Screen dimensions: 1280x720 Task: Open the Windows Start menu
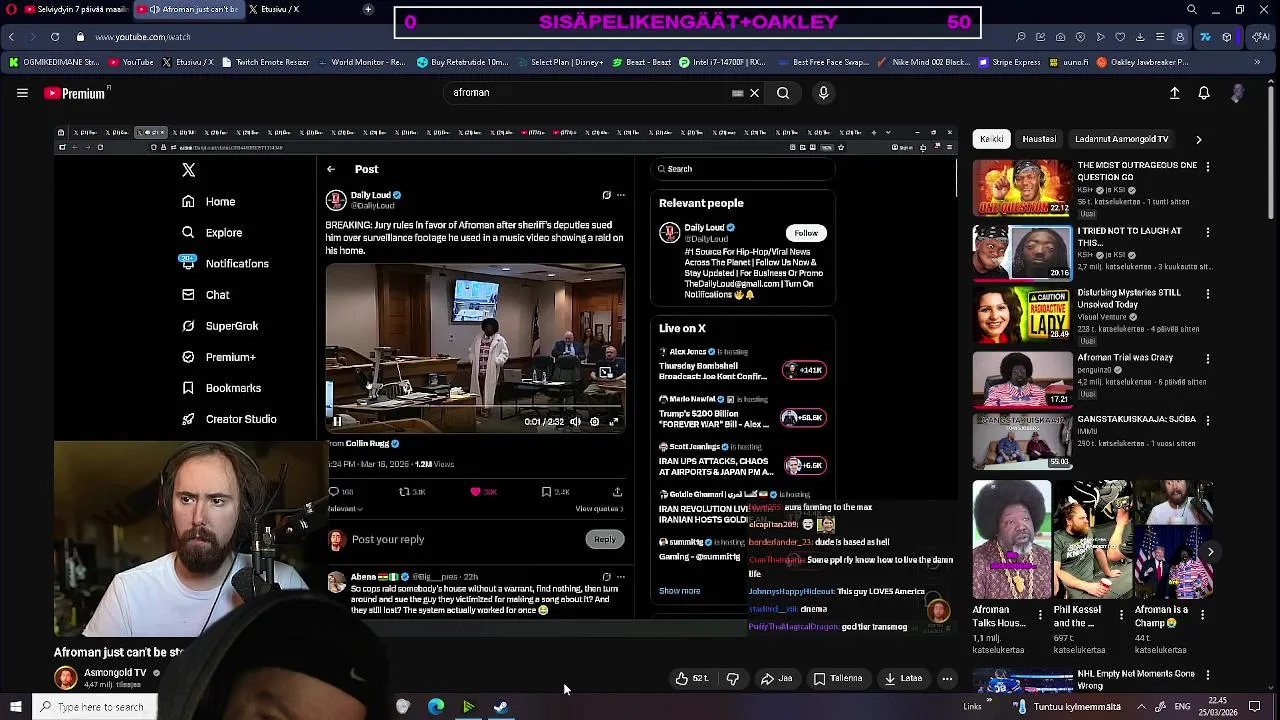(15, 707)
